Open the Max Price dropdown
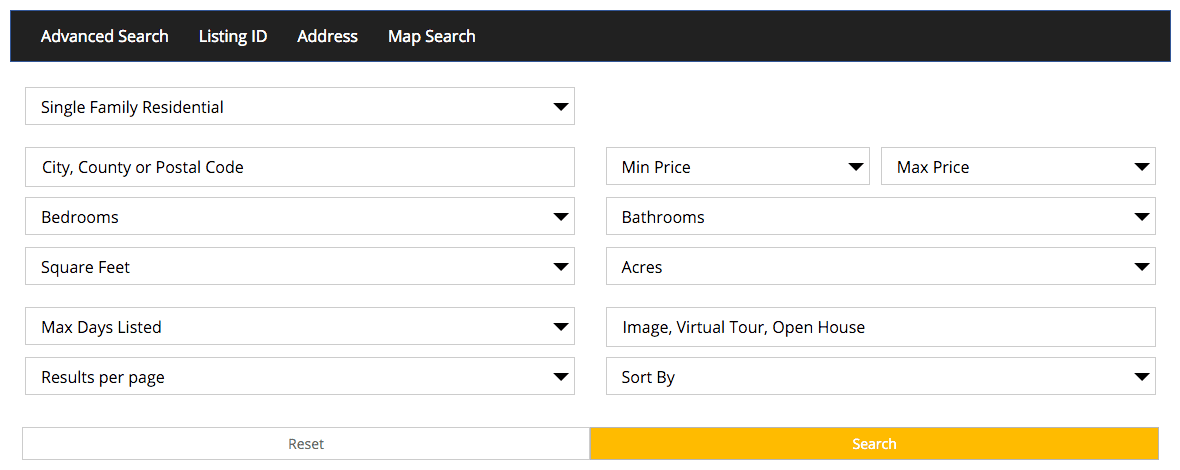Viewport: 1180px width, 470px height. coord(1018,166)
